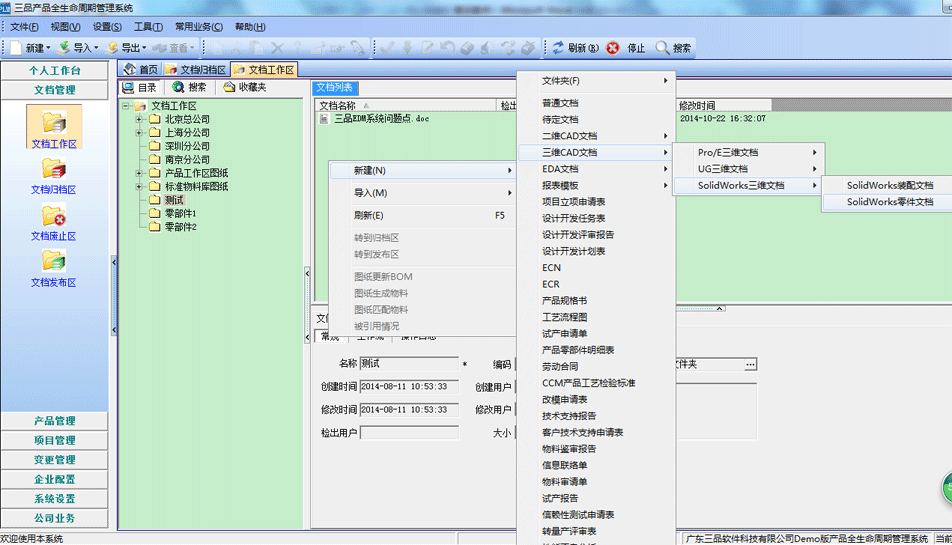Screen dimensions: 952x545
Task: Click the 刷新 refresh toolbar icon
Action: pyautogui.click(x=558, y=48)
